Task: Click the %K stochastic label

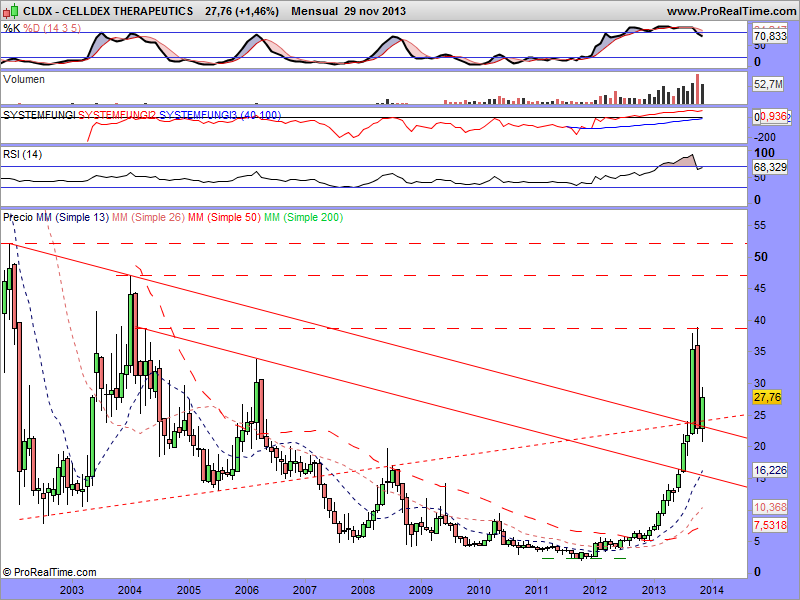Action: pyautogui.click(x=12, y=28)
